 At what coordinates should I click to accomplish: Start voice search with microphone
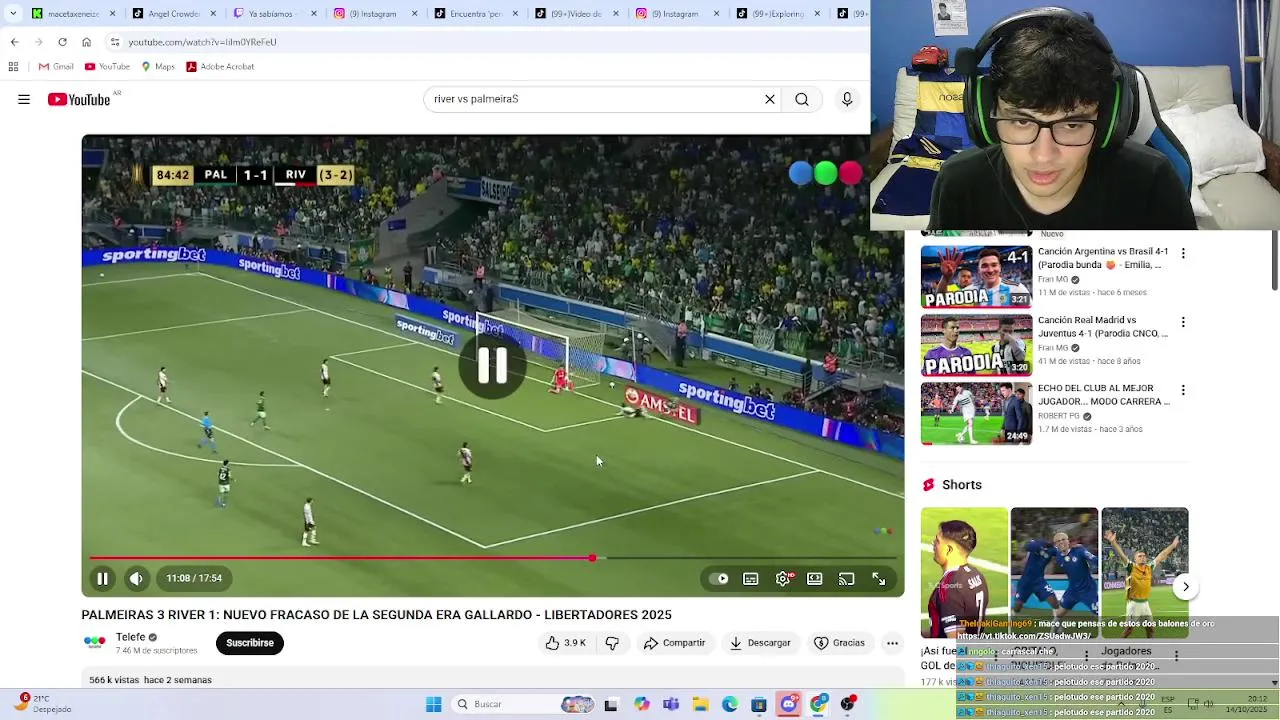point(847,99)
